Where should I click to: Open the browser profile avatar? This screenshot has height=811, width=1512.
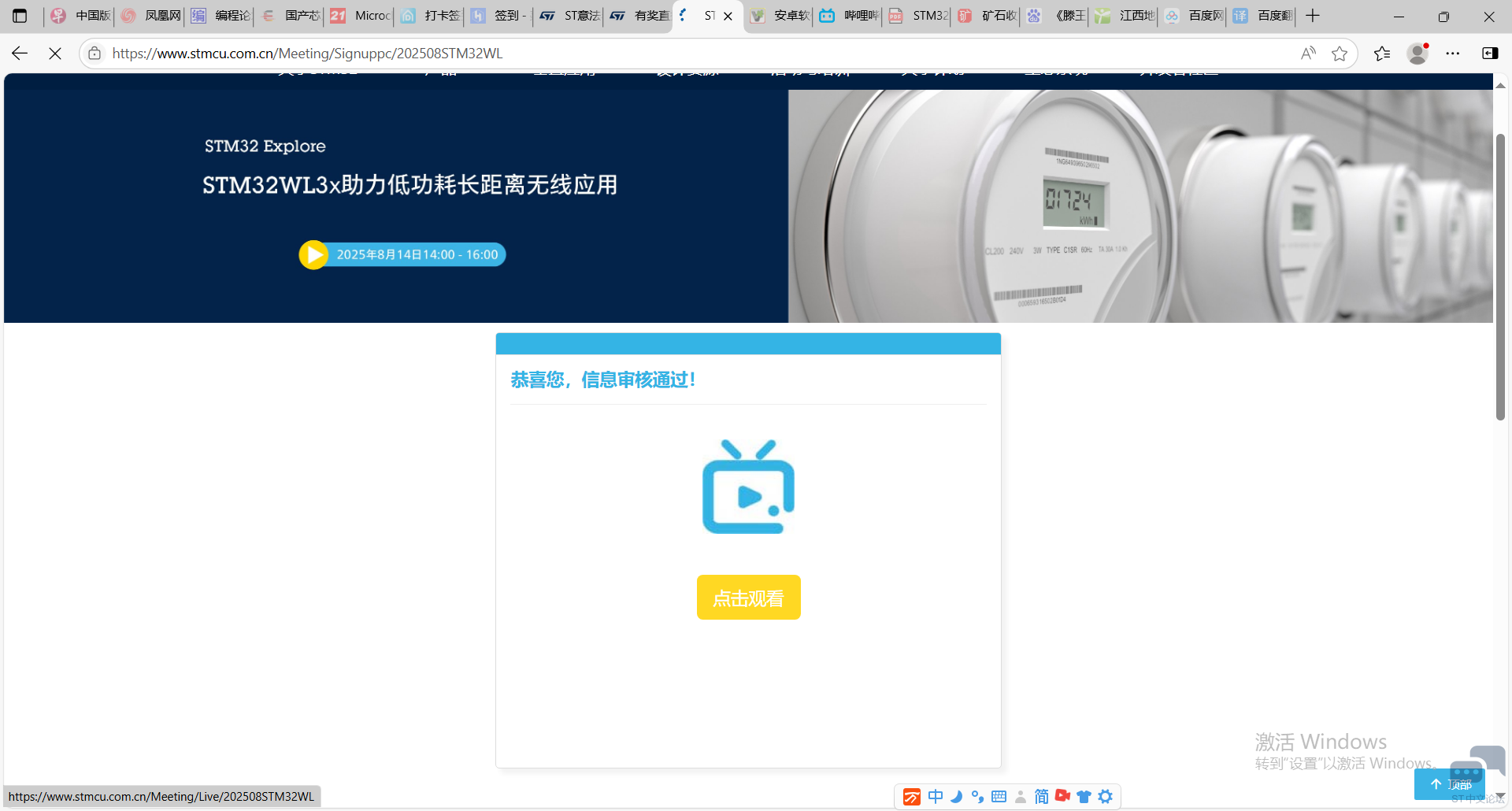coord(1417,54)
